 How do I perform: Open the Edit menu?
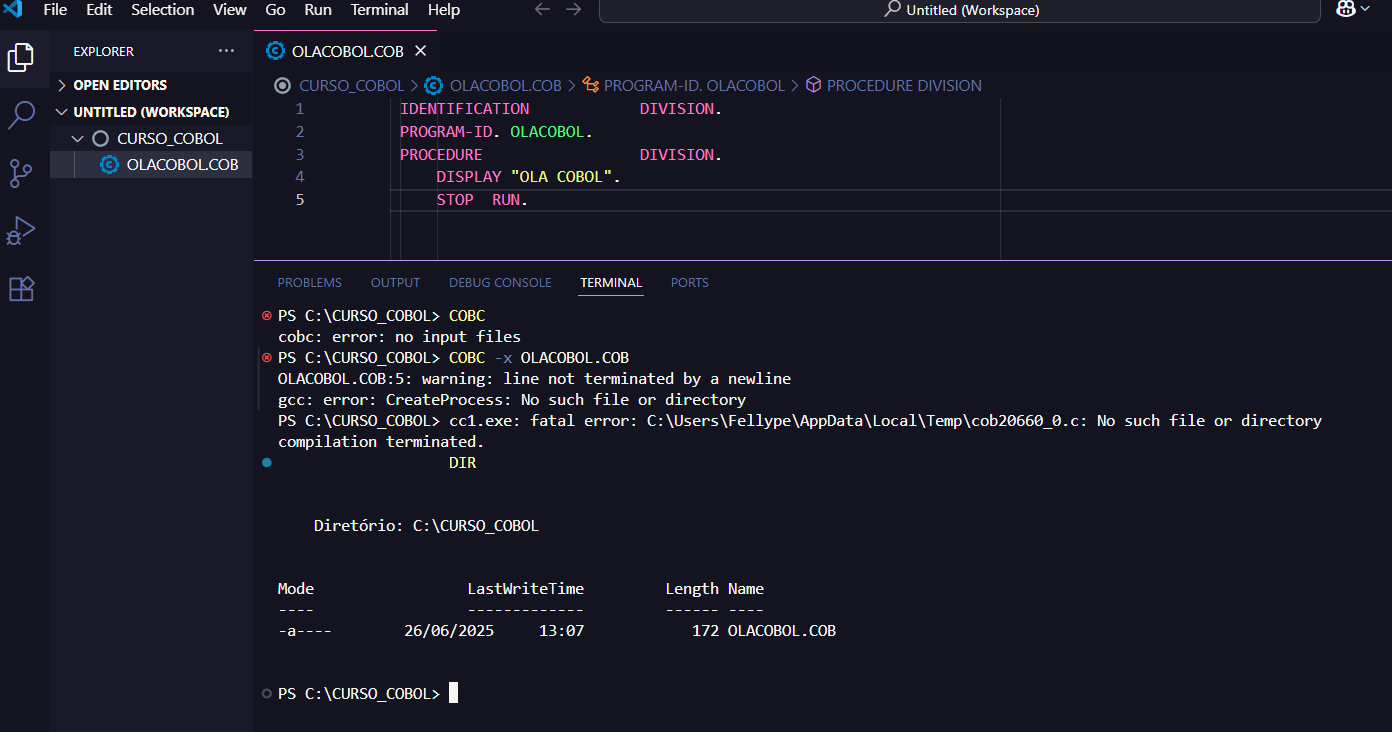coord(99,10)
